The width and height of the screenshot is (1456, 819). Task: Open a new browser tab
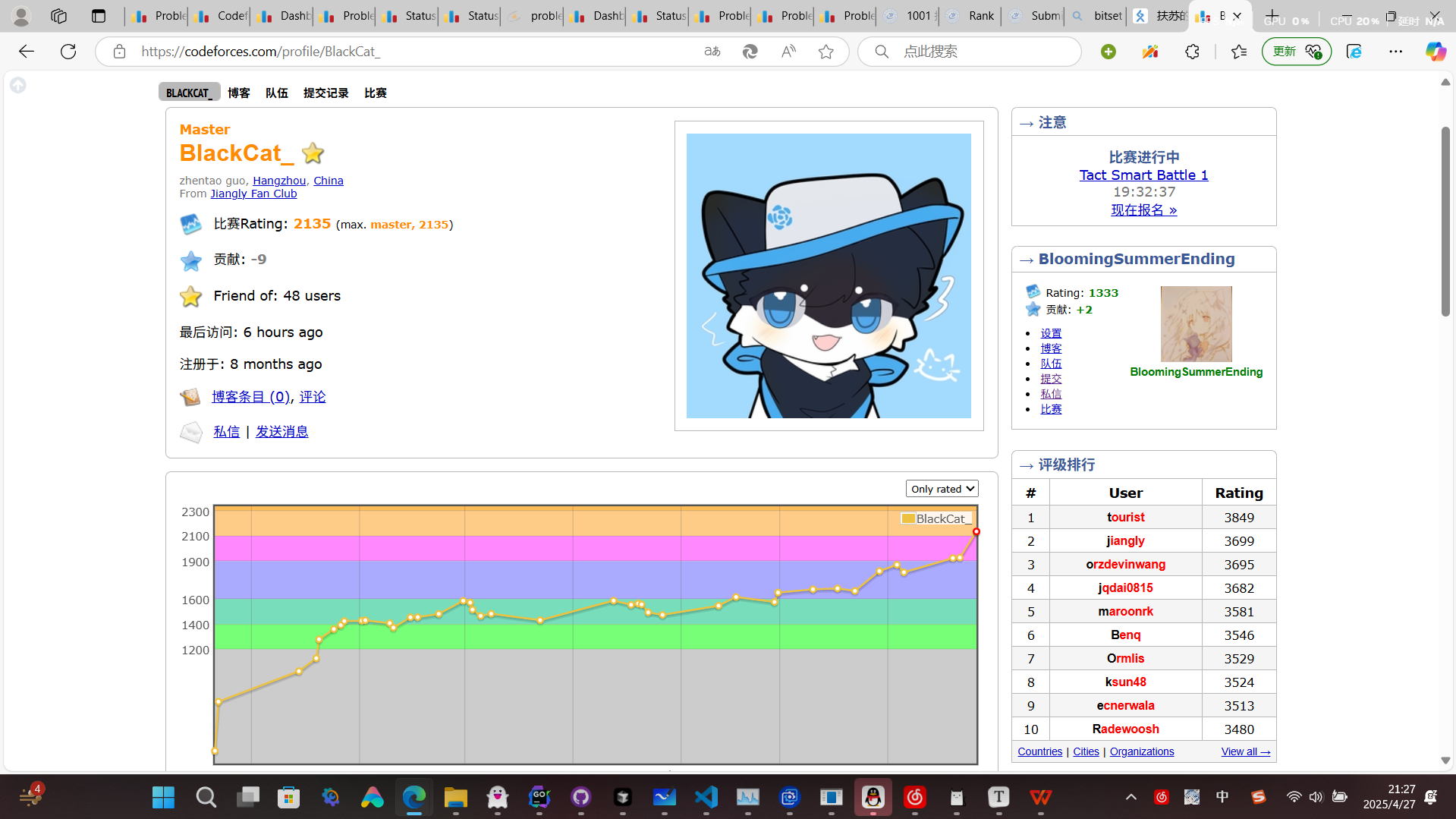coord(1272,16)
